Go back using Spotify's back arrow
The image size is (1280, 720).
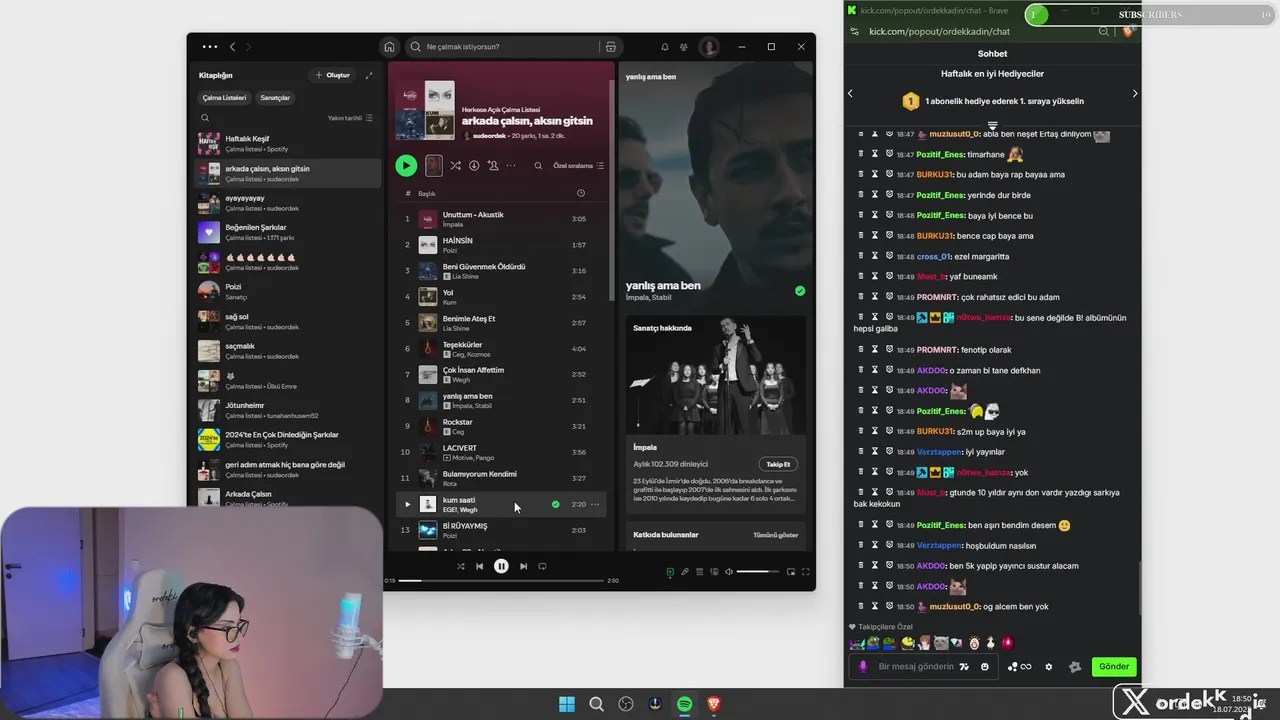232,47
